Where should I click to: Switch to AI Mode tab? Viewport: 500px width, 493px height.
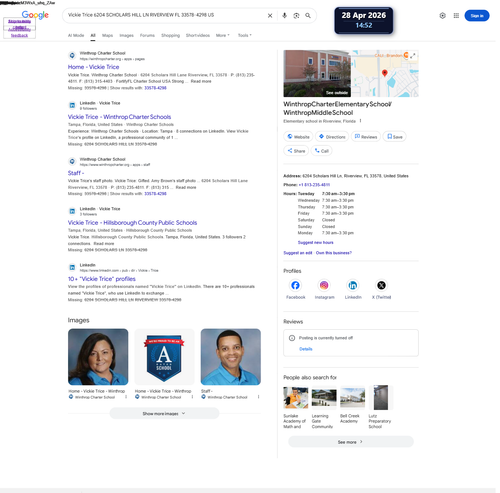(x=76, y=35)
